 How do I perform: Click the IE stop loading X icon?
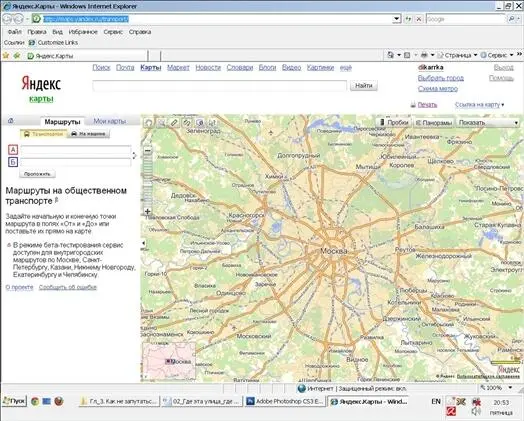tap(418, 19)
